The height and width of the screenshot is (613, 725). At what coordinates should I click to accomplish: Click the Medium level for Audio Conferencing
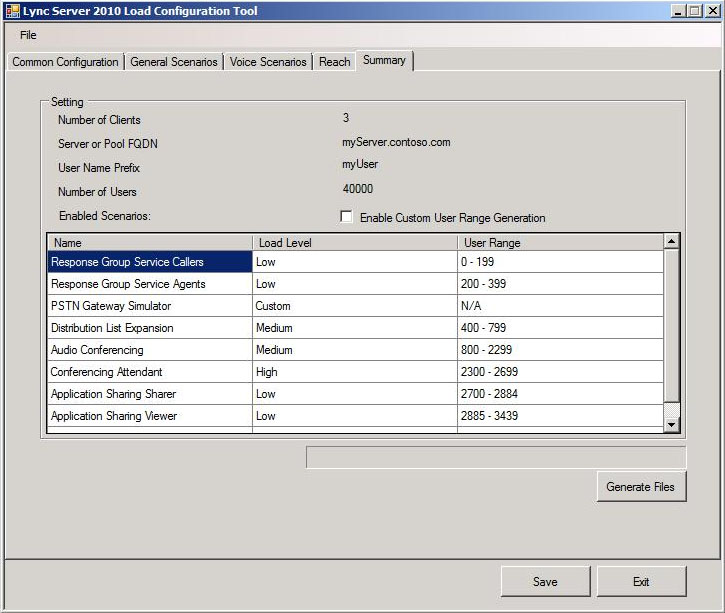(355, 350)
